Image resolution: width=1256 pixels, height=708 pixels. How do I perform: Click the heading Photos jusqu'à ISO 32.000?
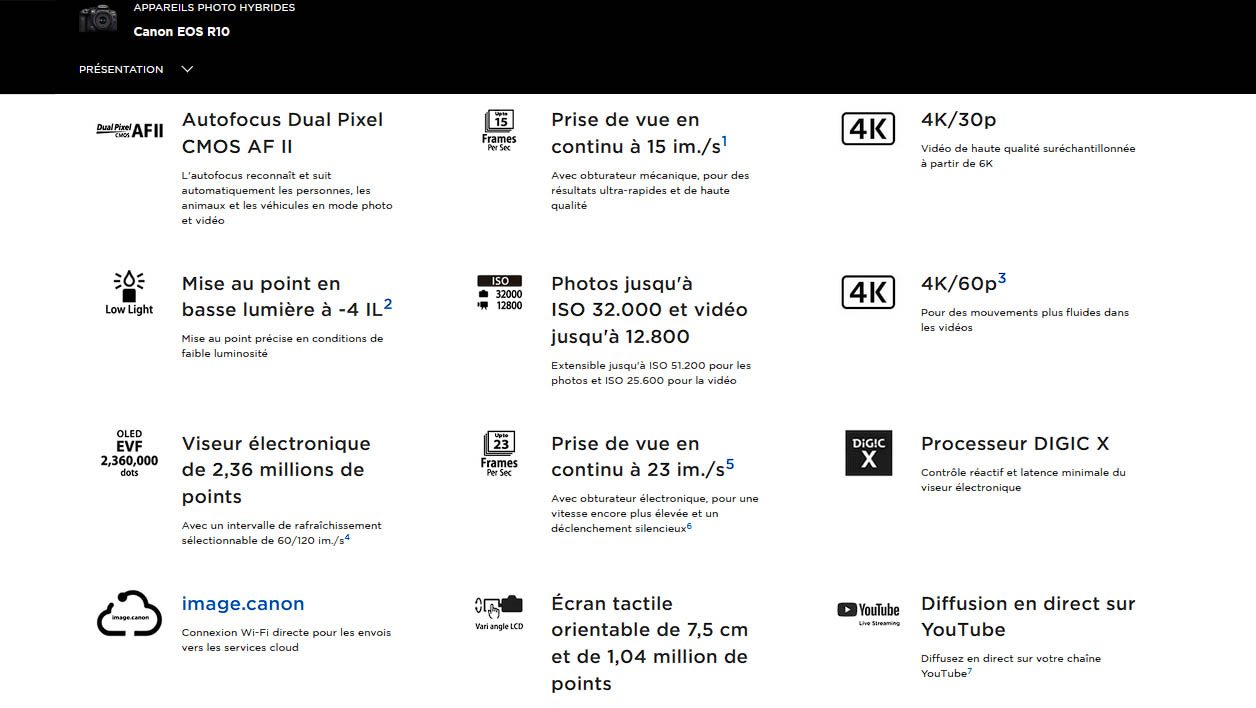(649, 310)
